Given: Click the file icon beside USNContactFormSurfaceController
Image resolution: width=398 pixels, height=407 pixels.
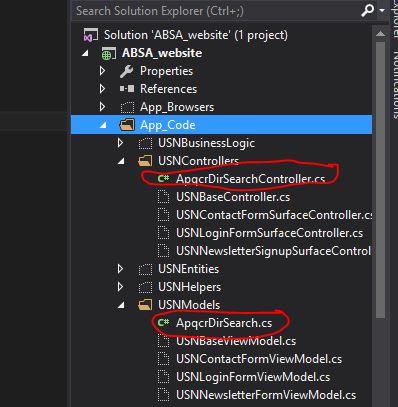Looking at the screenshot, I should 163,215.
